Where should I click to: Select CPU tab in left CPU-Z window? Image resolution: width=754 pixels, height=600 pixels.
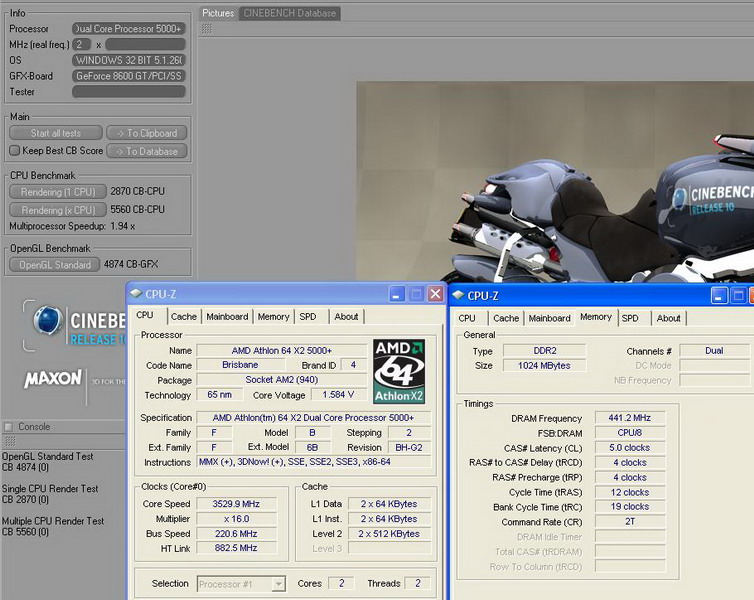click(x=145, y=315)
